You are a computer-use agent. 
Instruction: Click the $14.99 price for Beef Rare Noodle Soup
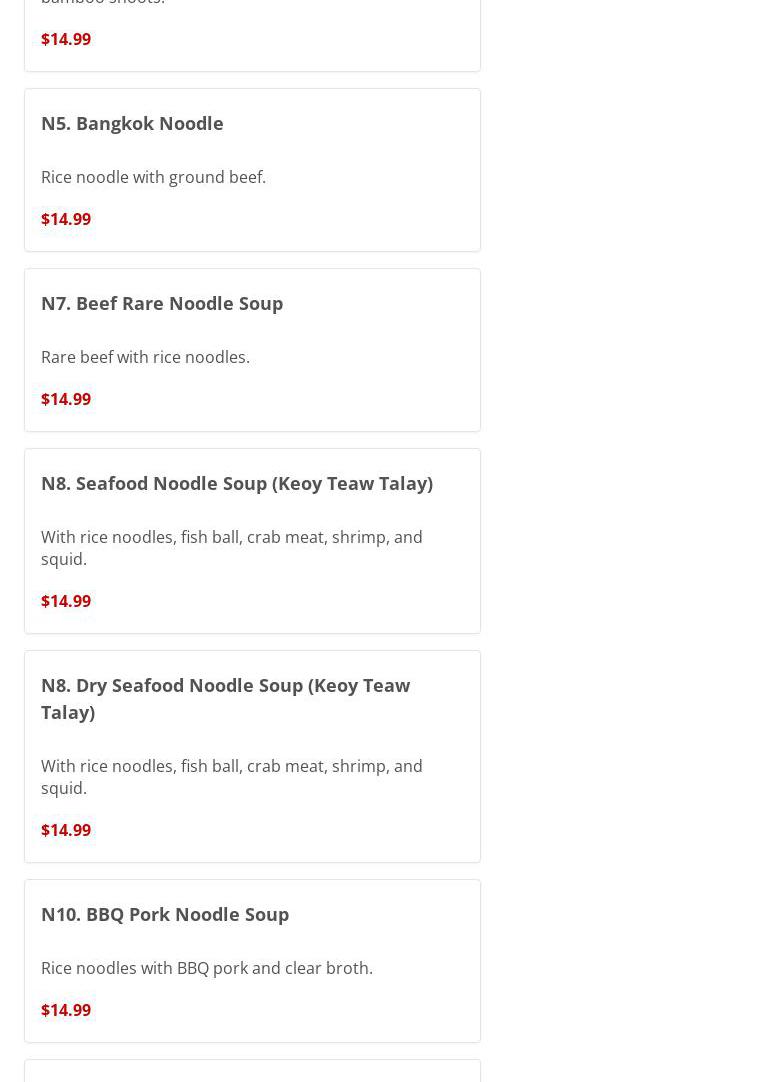click(x=66, y=399)
